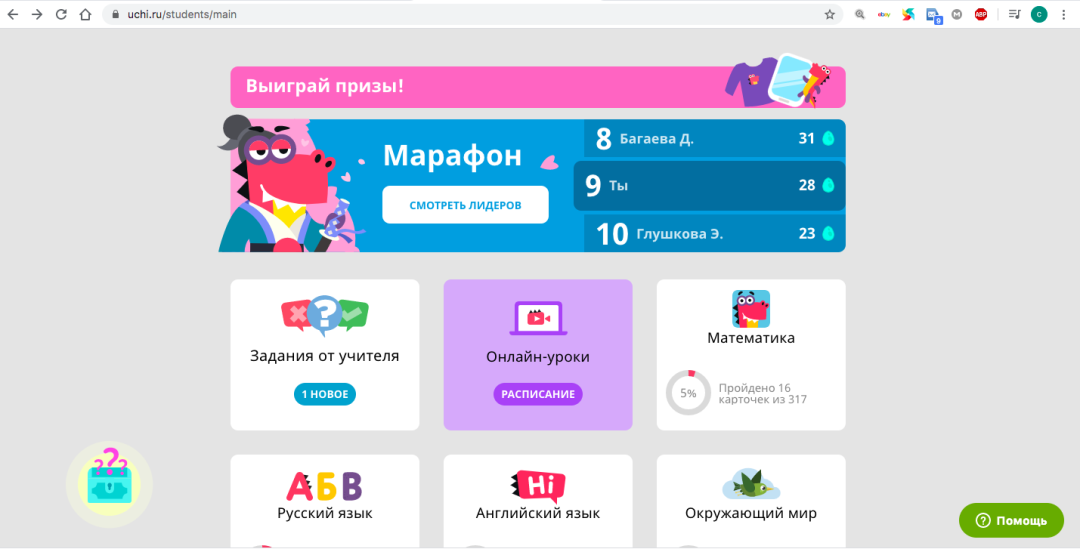Click the "1 новое" badge for teacher assignments
1080x549 pixels.
(x=325, y=394)
